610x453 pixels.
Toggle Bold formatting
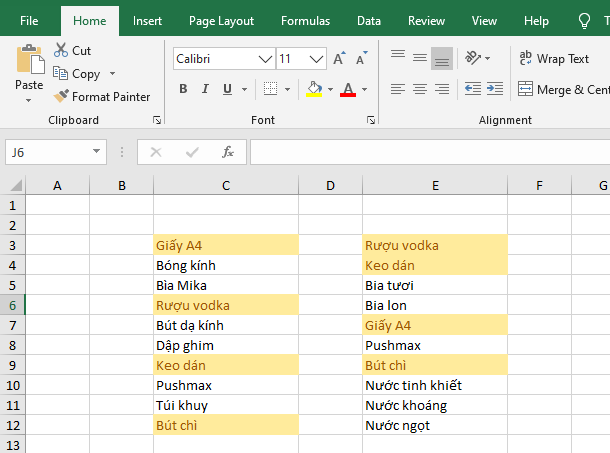coord(183,89)
